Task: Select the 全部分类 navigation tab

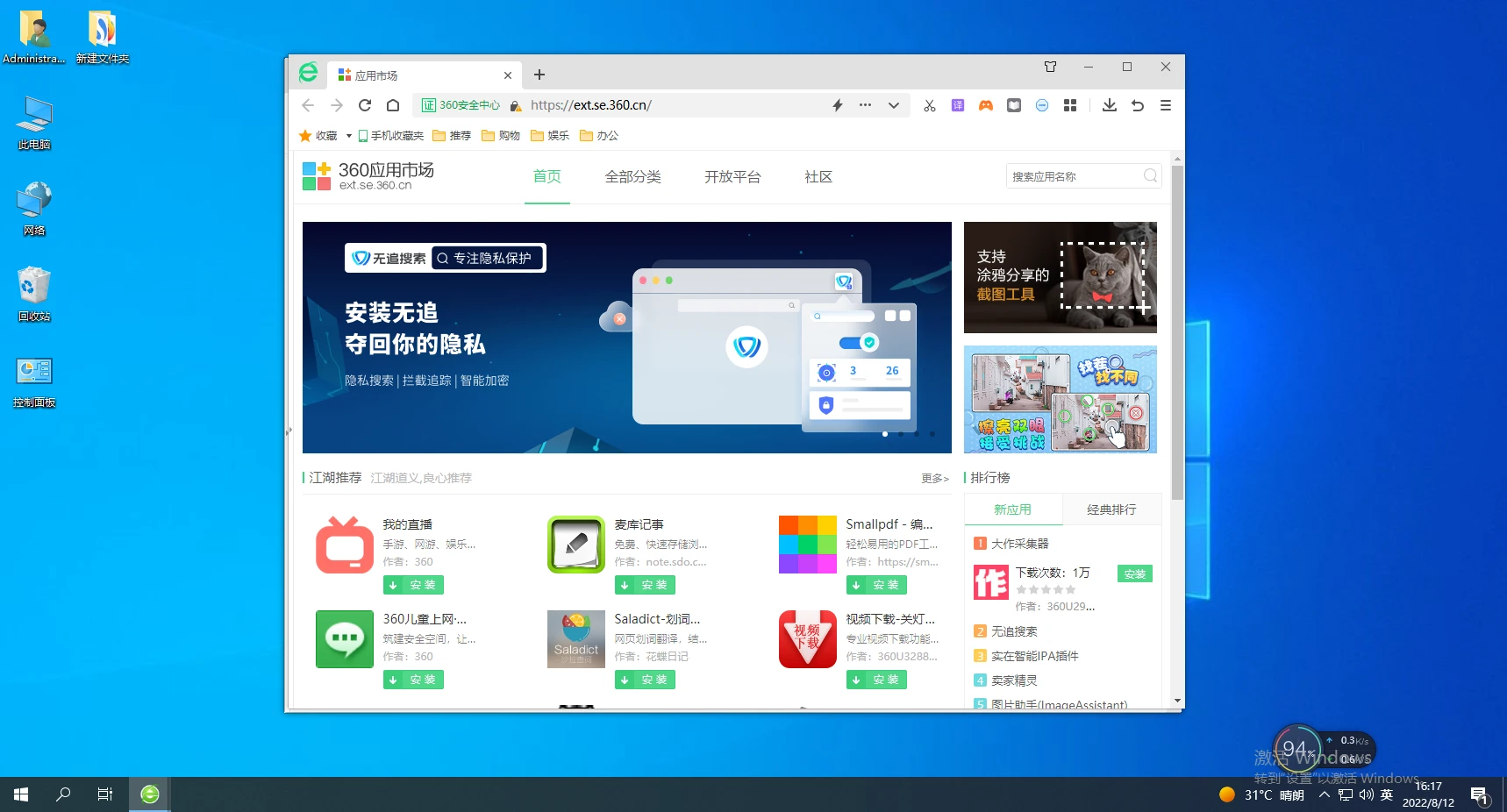Action: (632, 177)
